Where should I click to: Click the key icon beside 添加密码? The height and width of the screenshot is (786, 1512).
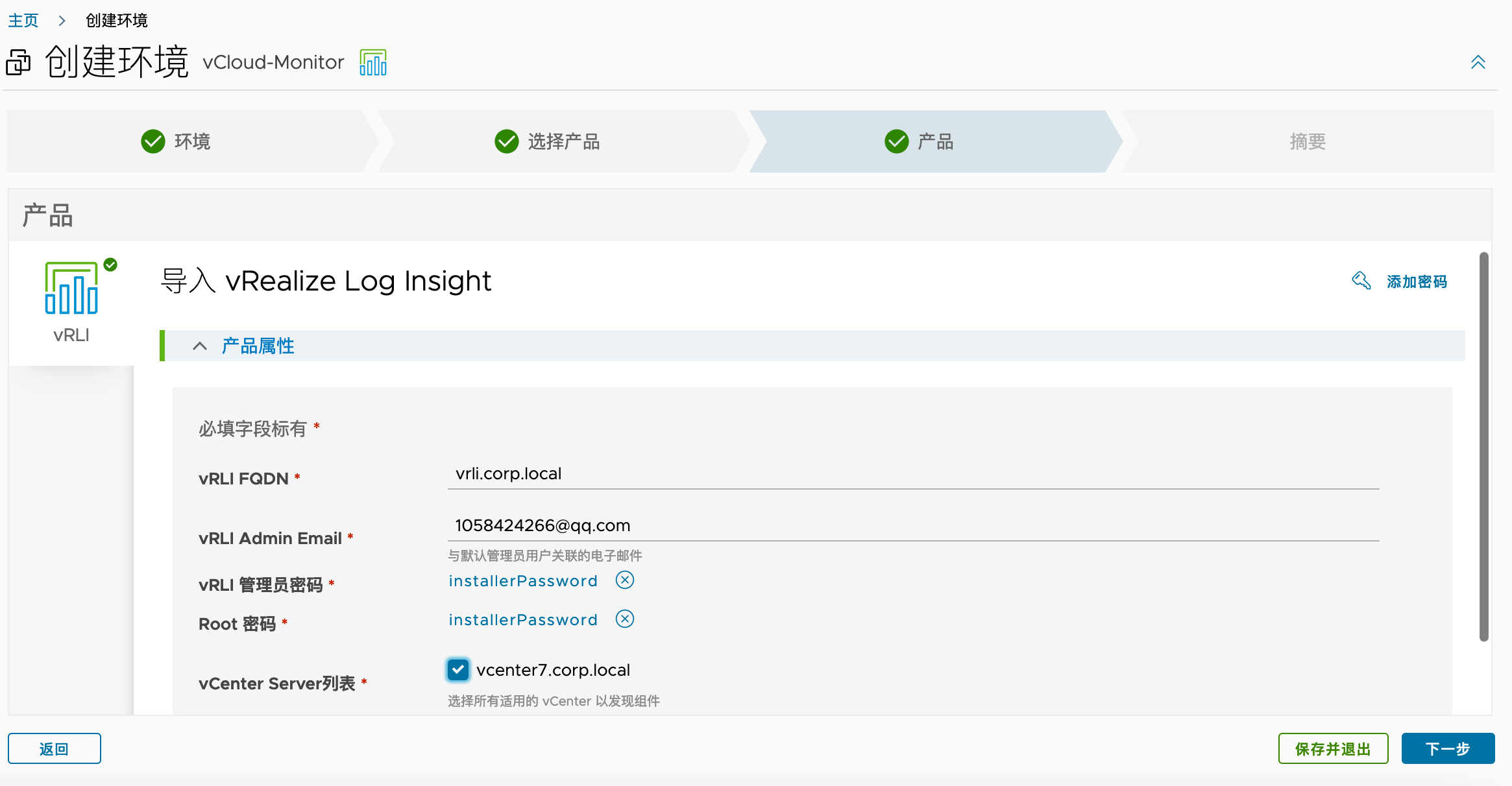tap(1361, 281)
